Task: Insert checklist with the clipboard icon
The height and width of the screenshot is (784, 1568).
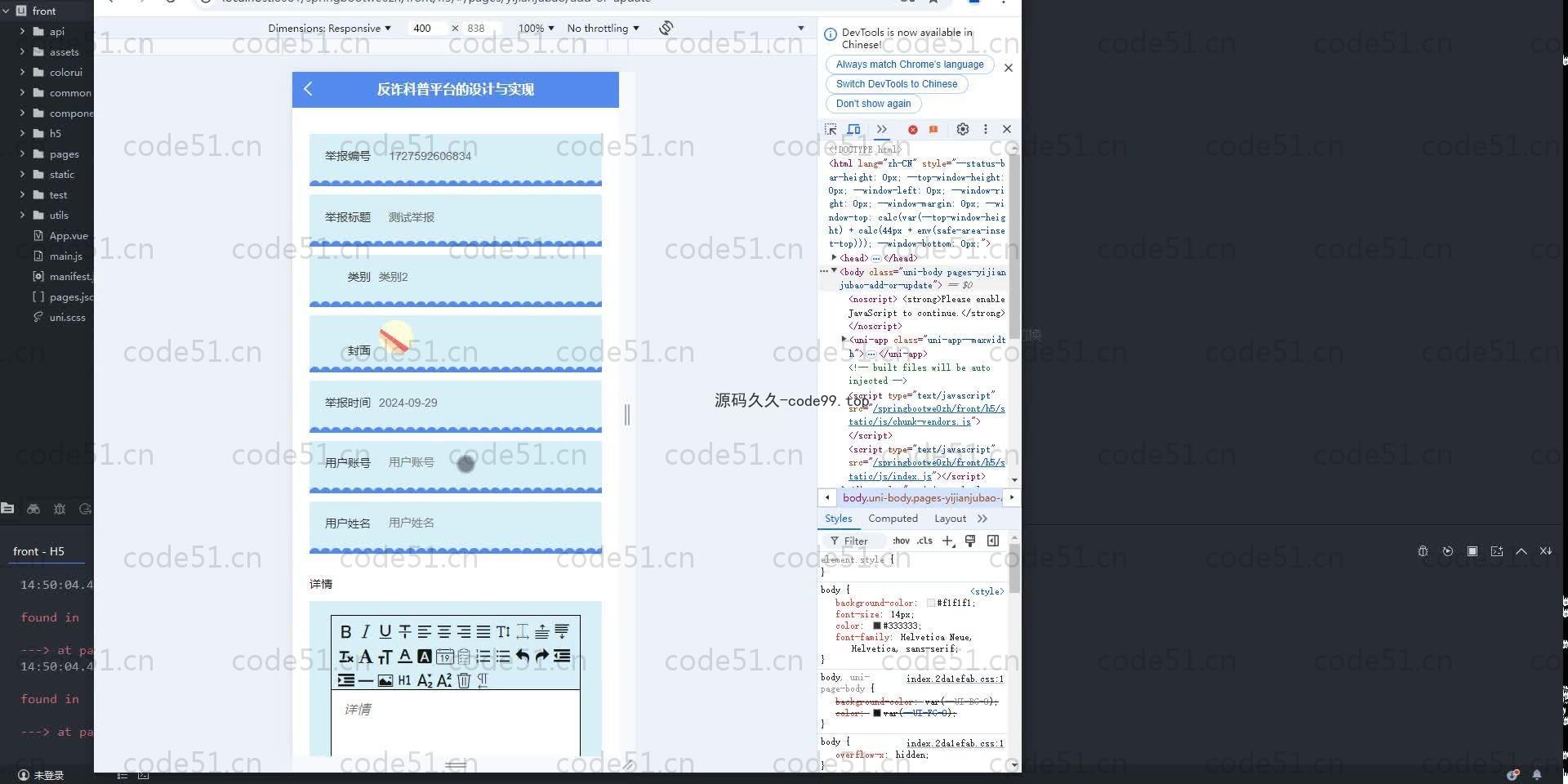Action: pyautogui.click(x=463, y=656)
